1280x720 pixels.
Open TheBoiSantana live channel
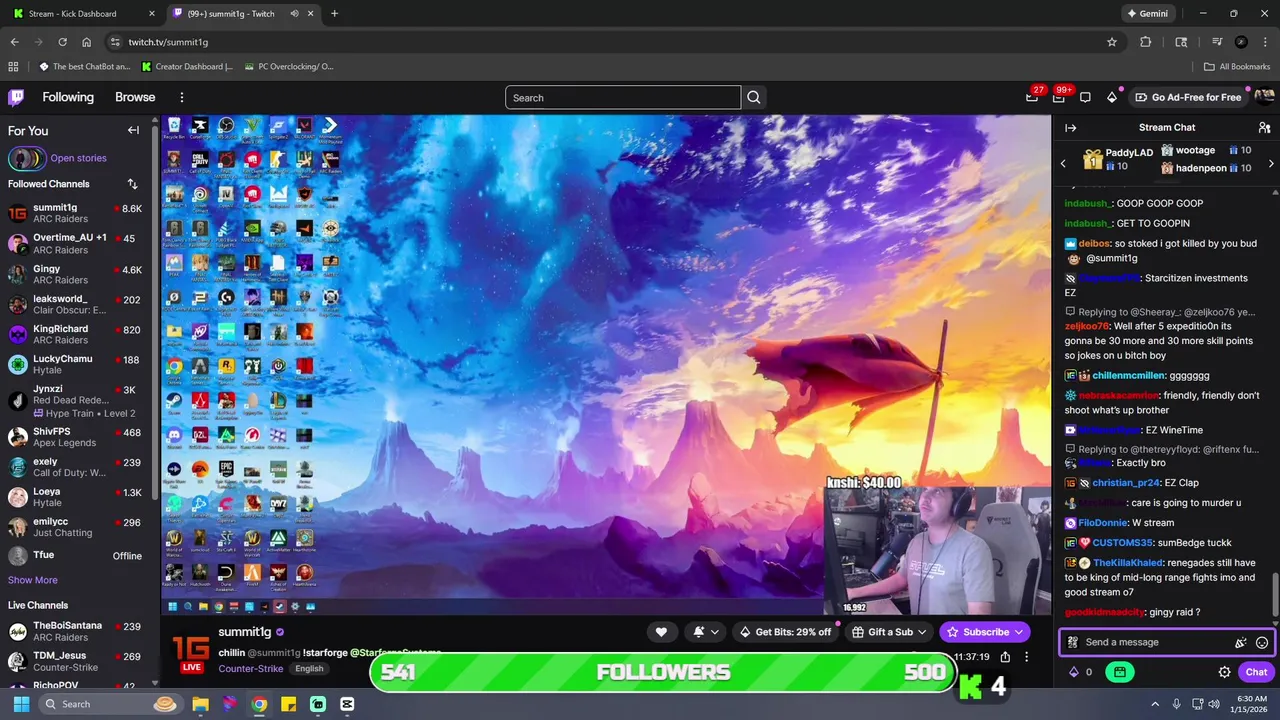tap(75, 631)
